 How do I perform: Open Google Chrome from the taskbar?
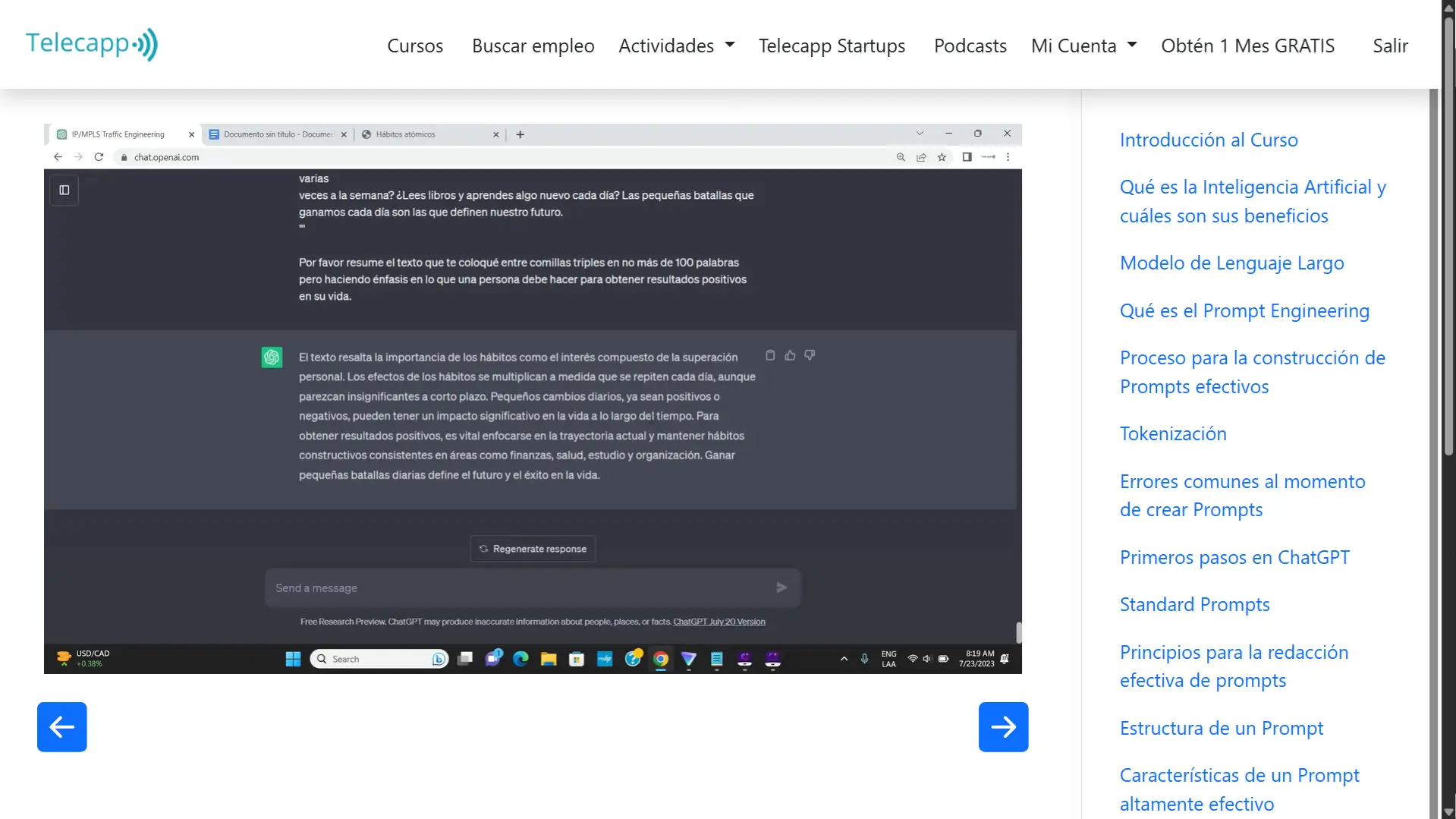click(x=660, y=659)
